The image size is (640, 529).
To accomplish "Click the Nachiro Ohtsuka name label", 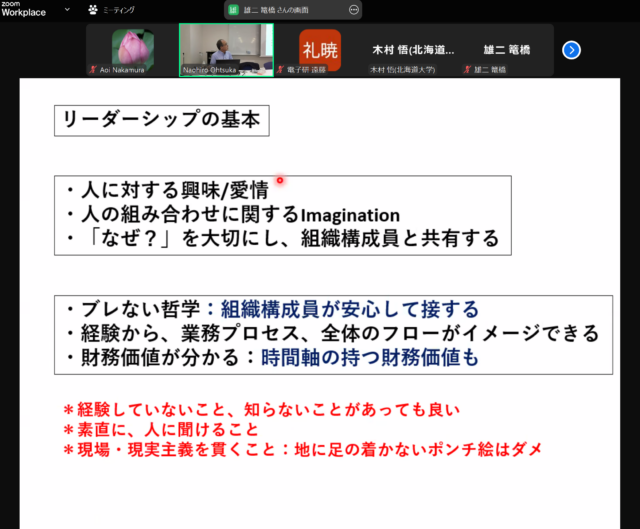I will click(x=210, y=70).
